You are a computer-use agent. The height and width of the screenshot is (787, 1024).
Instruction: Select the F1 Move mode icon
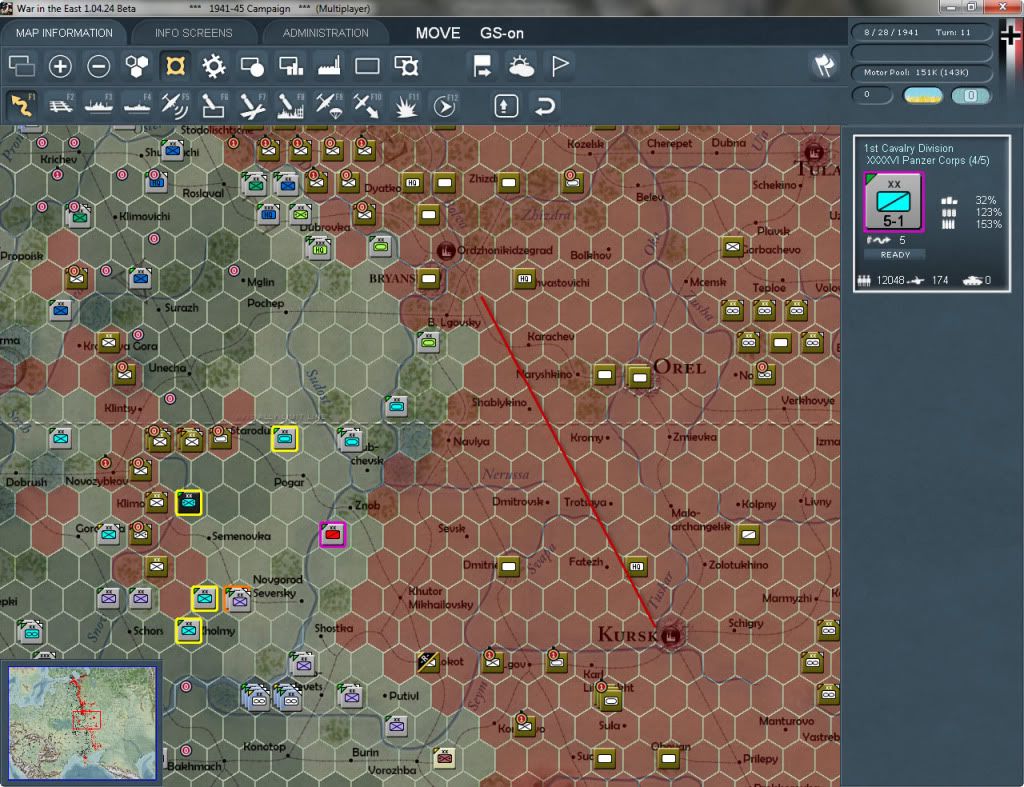pyautogui.click(x=22, y=105)
